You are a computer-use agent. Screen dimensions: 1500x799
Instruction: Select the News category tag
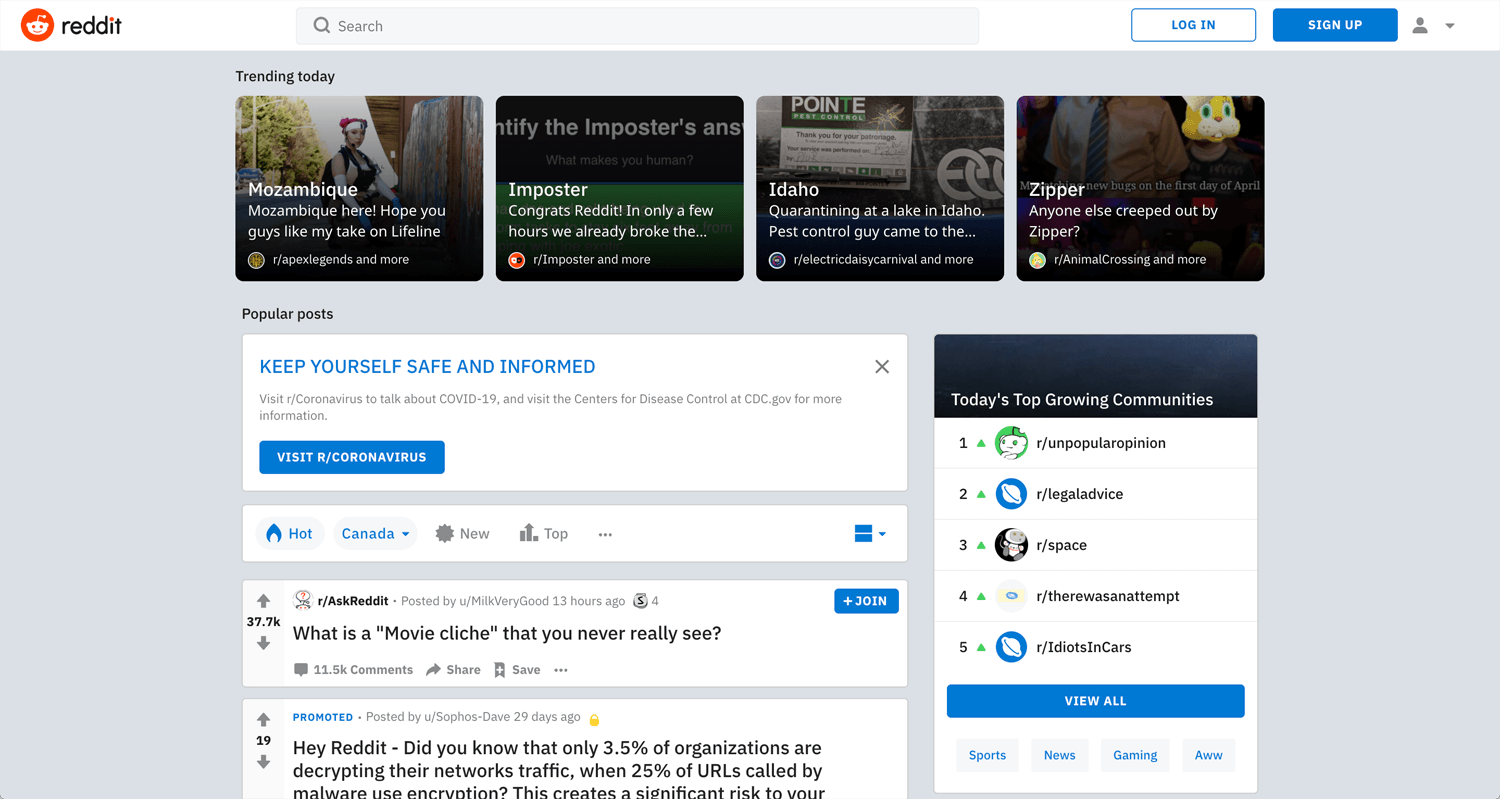pyautogui.click(x=1059, y=755)
